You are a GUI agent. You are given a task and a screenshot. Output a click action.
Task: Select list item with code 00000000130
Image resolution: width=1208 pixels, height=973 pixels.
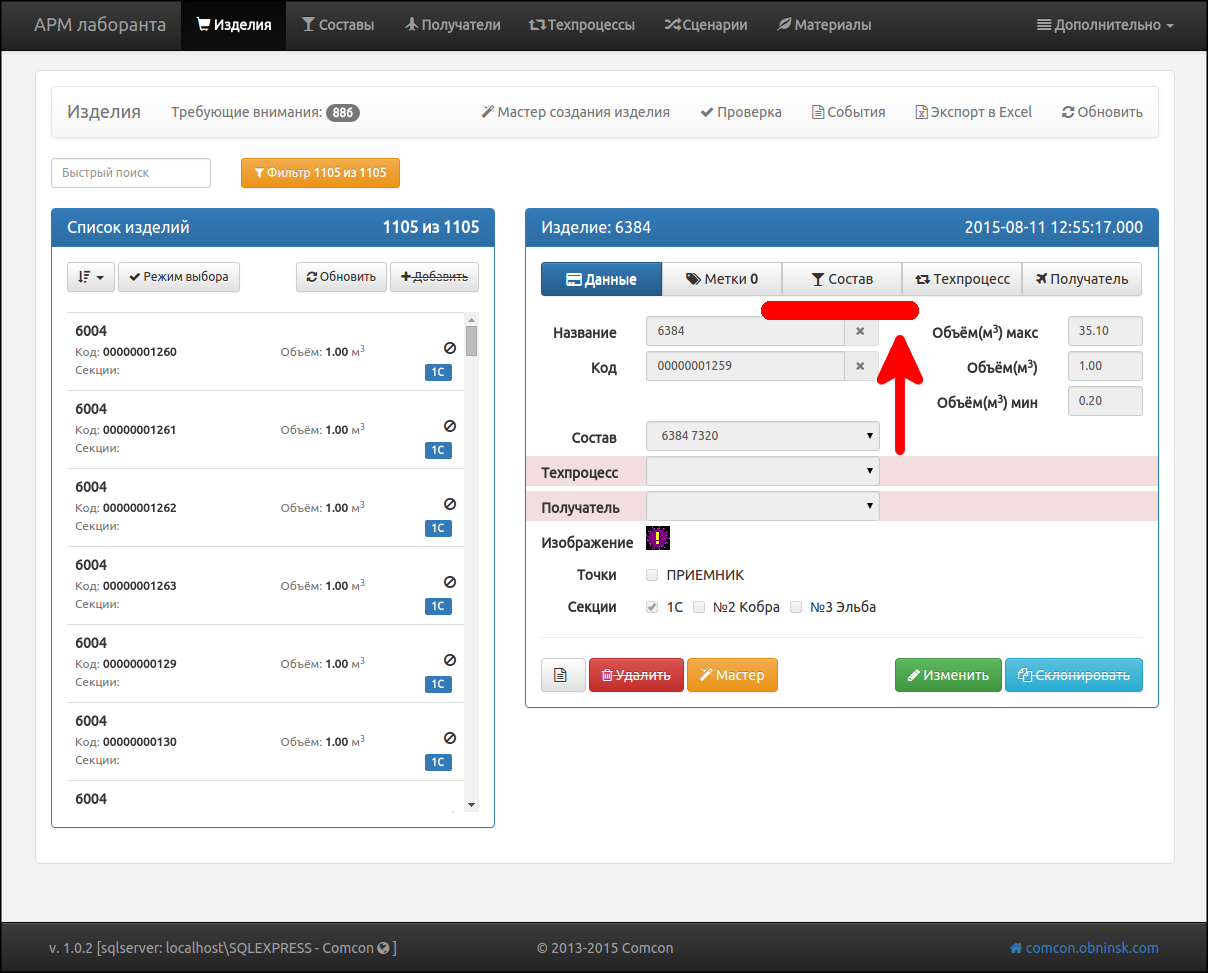[x=265, y=741]
